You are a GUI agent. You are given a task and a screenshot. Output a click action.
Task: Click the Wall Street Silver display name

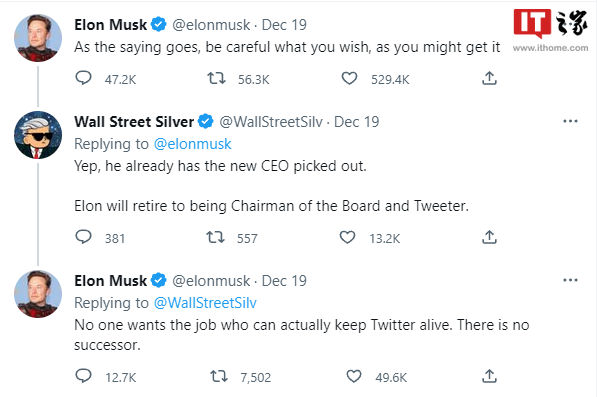(x=134, y=122)
